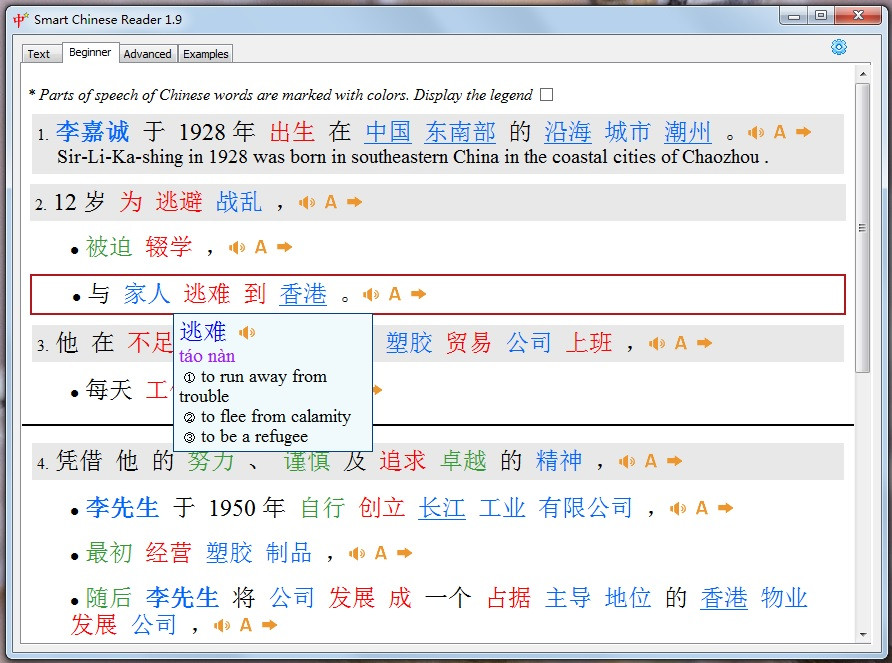The height and width of the screenshot is (663, 892).
Task: Click the scrollbar up arrow
Action: (862, 74)
